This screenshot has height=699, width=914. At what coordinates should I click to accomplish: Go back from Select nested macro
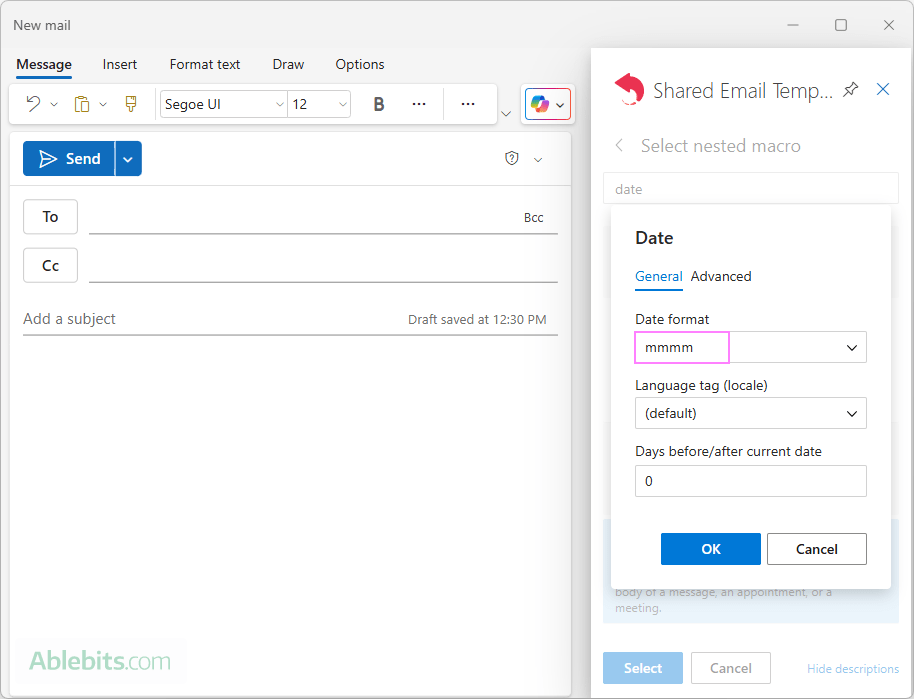(619, 145)
